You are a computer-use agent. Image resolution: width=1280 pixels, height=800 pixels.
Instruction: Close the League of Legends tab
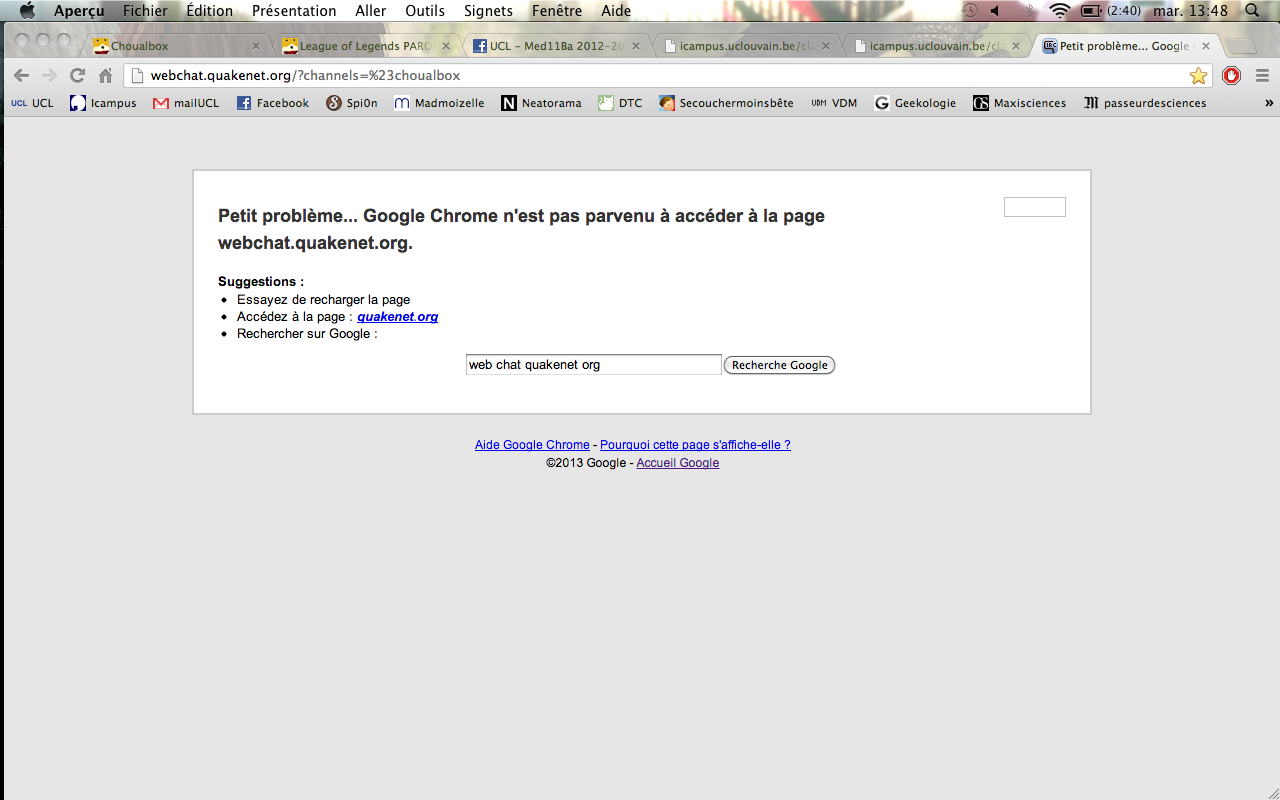446,46
